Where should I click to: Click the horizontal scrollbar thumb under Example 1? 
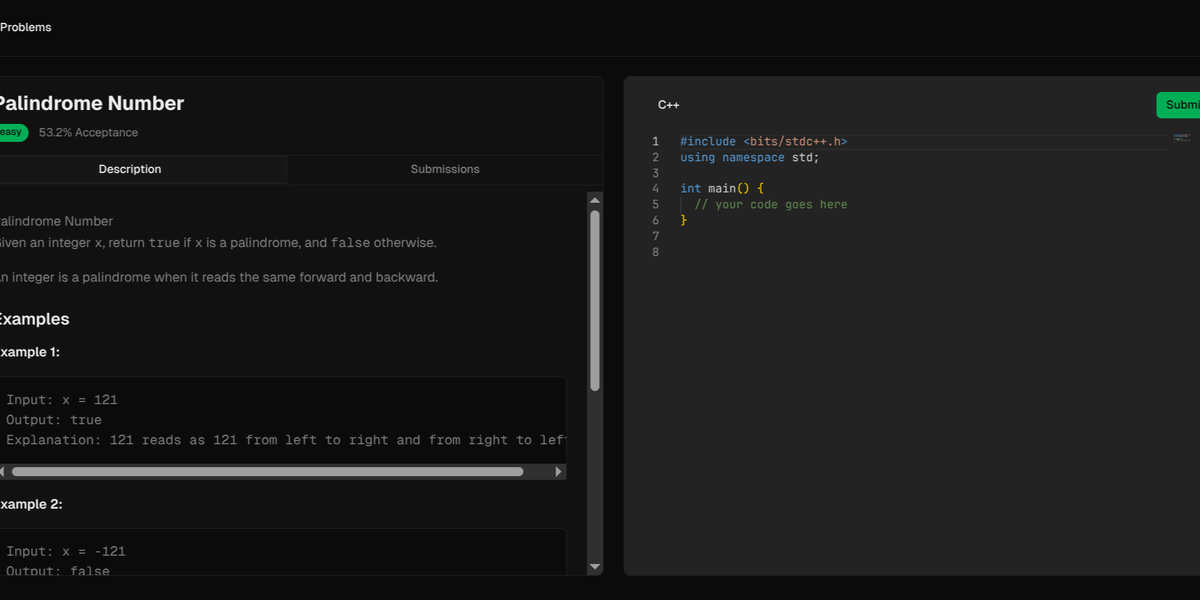[267, 471]
